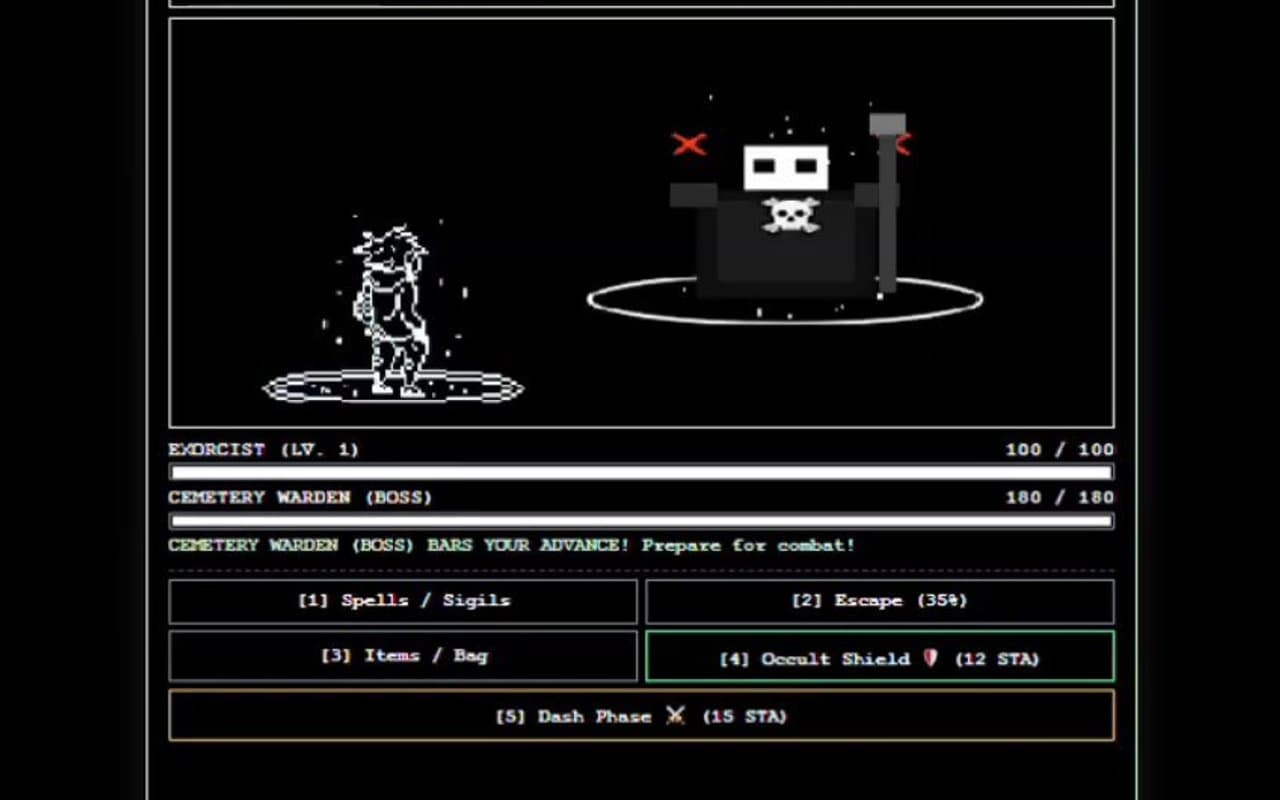This screenshot has width=1280, height=800.
Task: Click the shield icon on Occult Shield
Action: (x=931, y=658)
